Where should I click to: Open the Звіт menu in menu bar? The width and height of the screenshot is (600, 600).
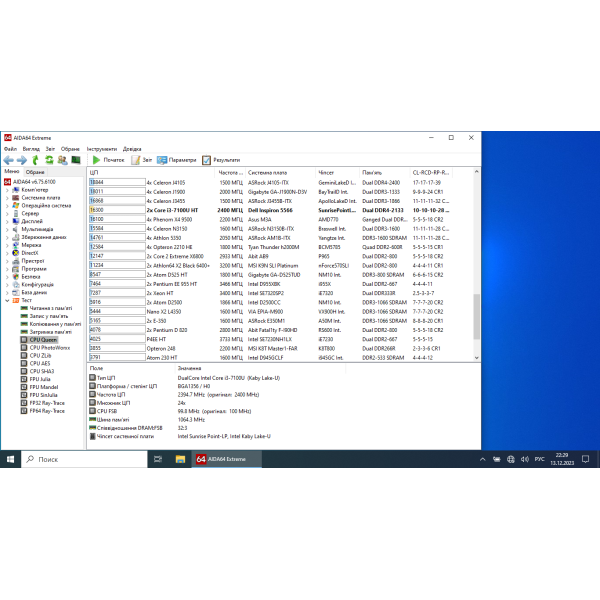(50, 149)
